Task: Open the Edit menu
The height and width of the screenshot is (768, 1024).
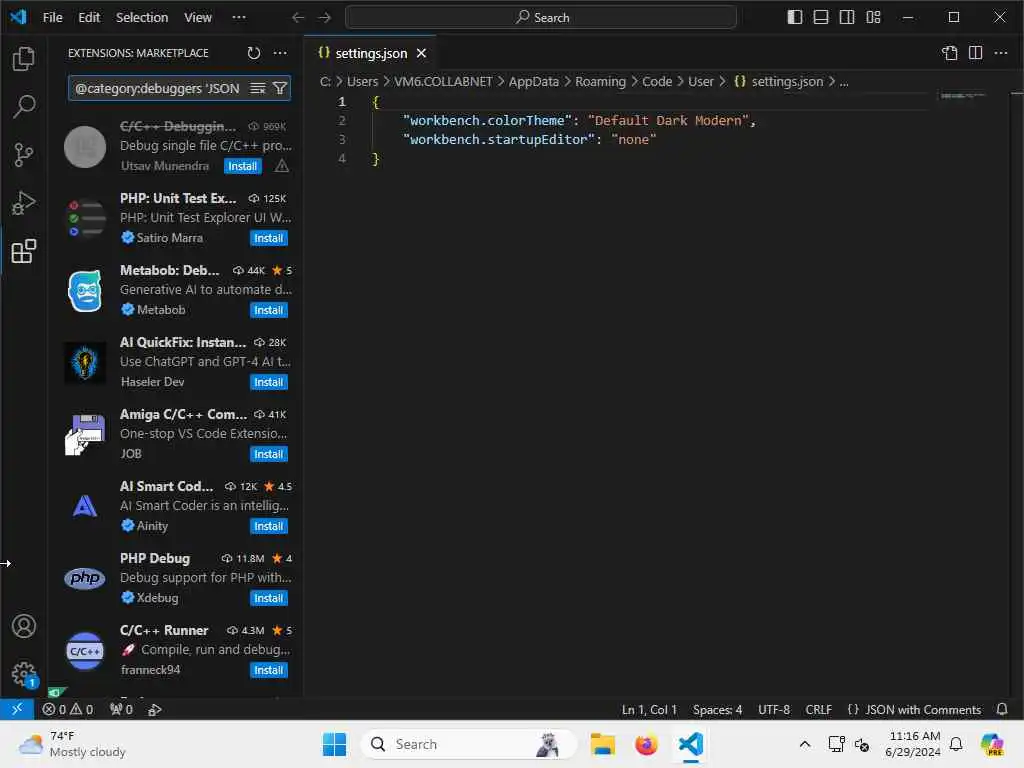Action: (89, 18)
